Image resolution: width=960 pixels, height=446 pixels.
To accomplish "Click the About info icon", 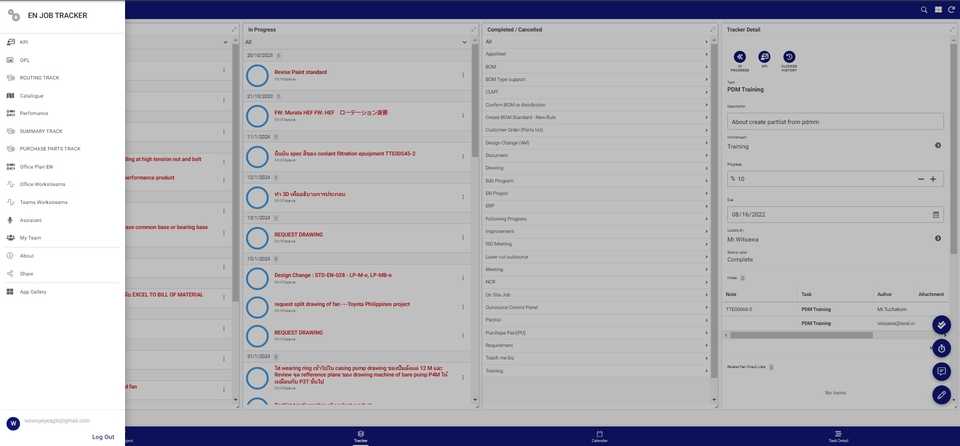I will 10,255.
